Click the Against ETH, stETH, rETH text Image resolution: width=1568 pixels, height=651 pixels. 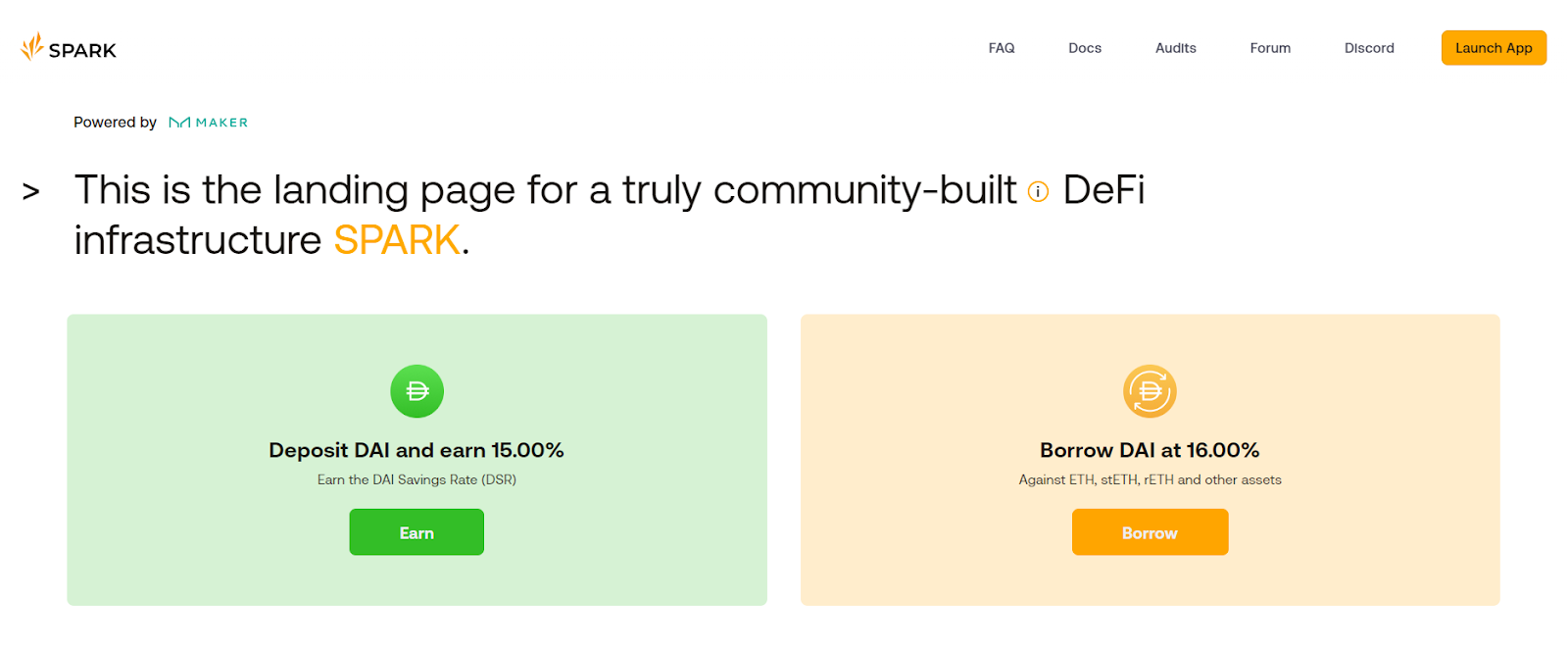tap(1150, 479)
